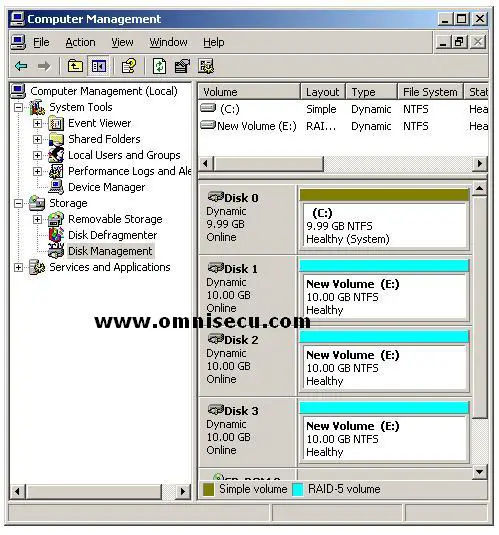Expand the Removable Storage node
This screenshot has width=499, height=535.
click(x=37, y=219)
